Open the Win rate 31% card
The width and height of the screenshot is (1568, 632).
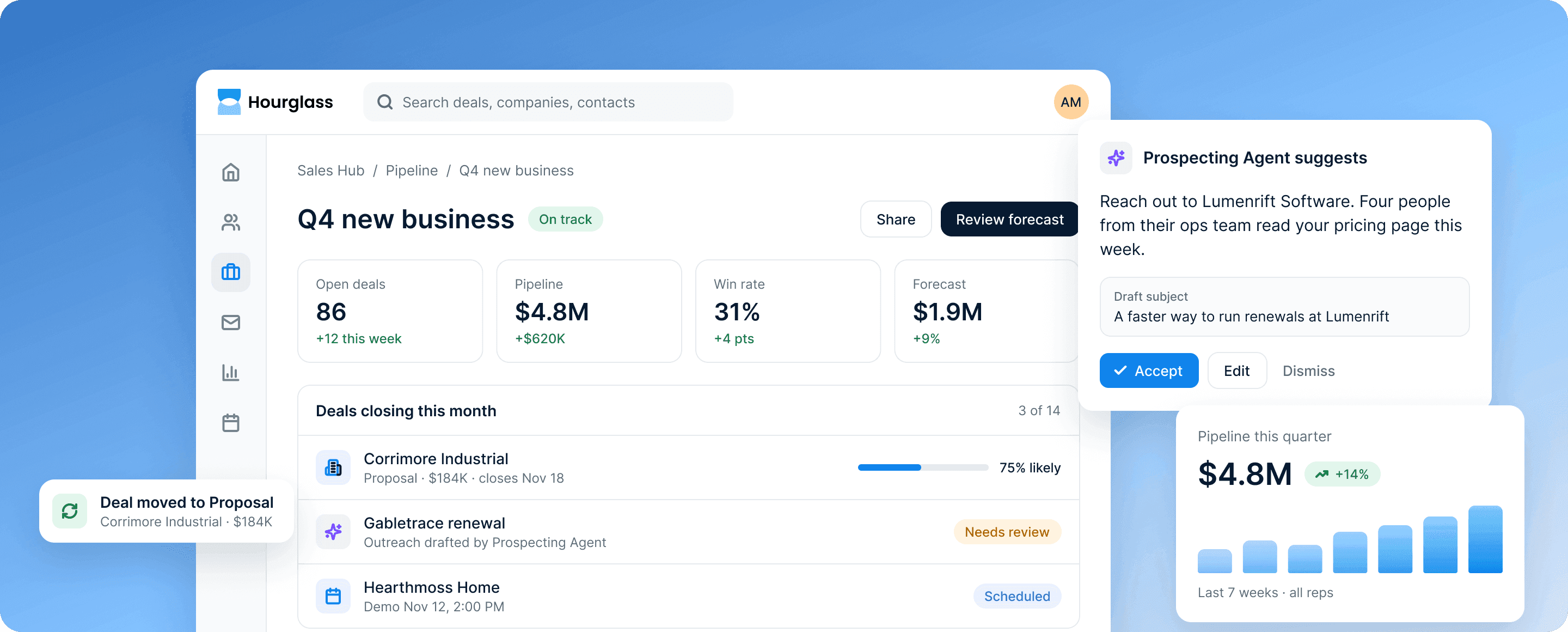(788, 311)
